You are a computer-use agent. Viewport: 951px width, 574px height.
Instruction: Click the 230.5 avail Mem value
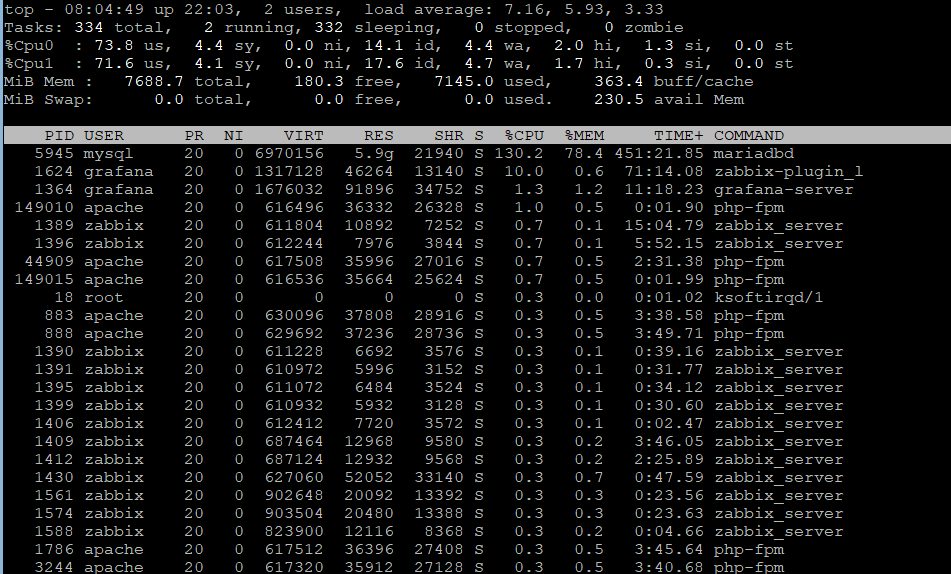tap(619, 100)
